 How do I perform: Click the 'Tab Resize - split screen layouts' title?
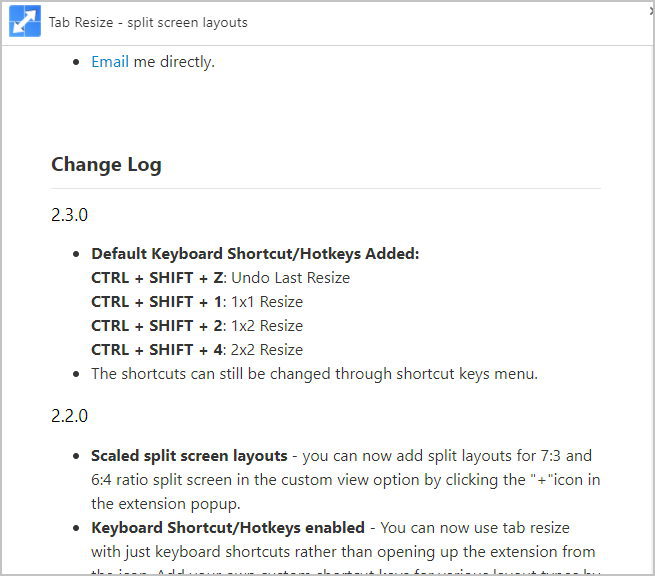pos(148,22)
